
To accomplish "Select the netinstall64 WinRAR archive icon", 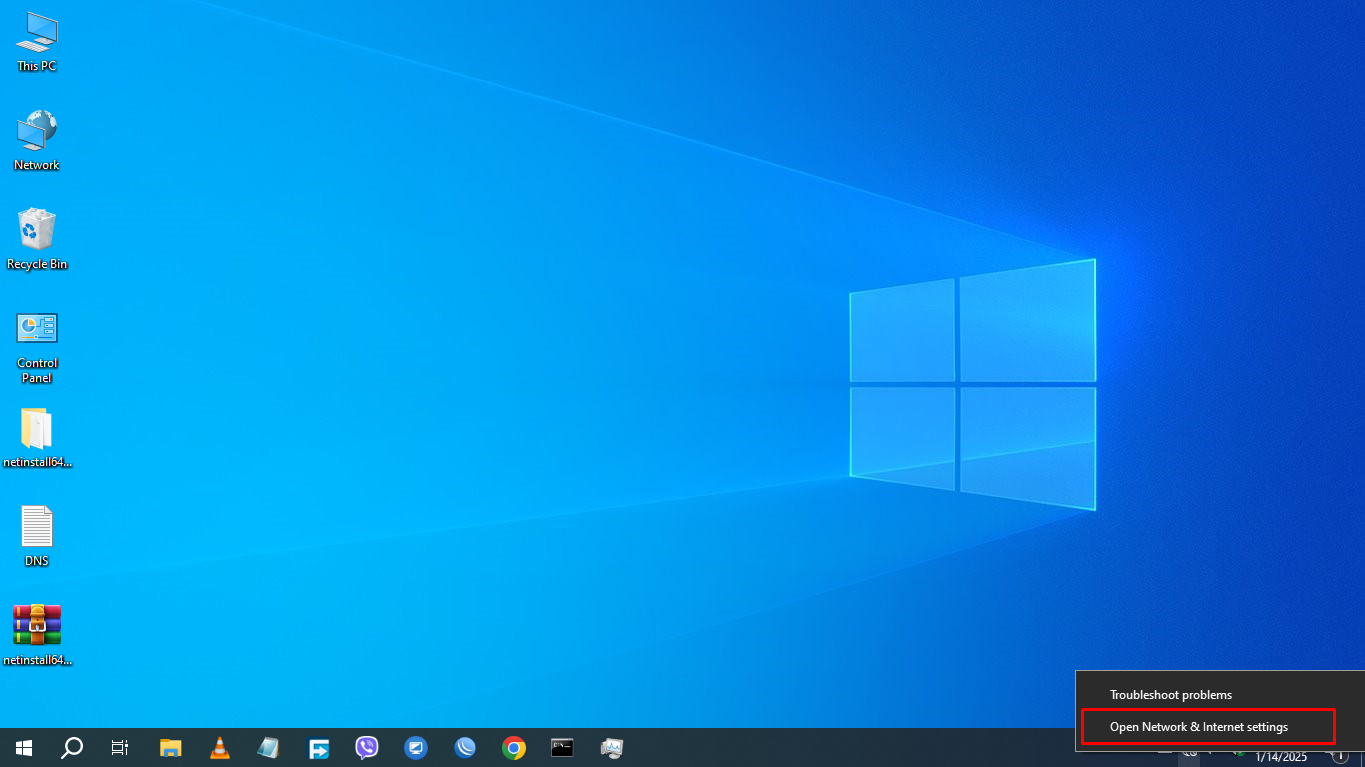I will point(37,636).
